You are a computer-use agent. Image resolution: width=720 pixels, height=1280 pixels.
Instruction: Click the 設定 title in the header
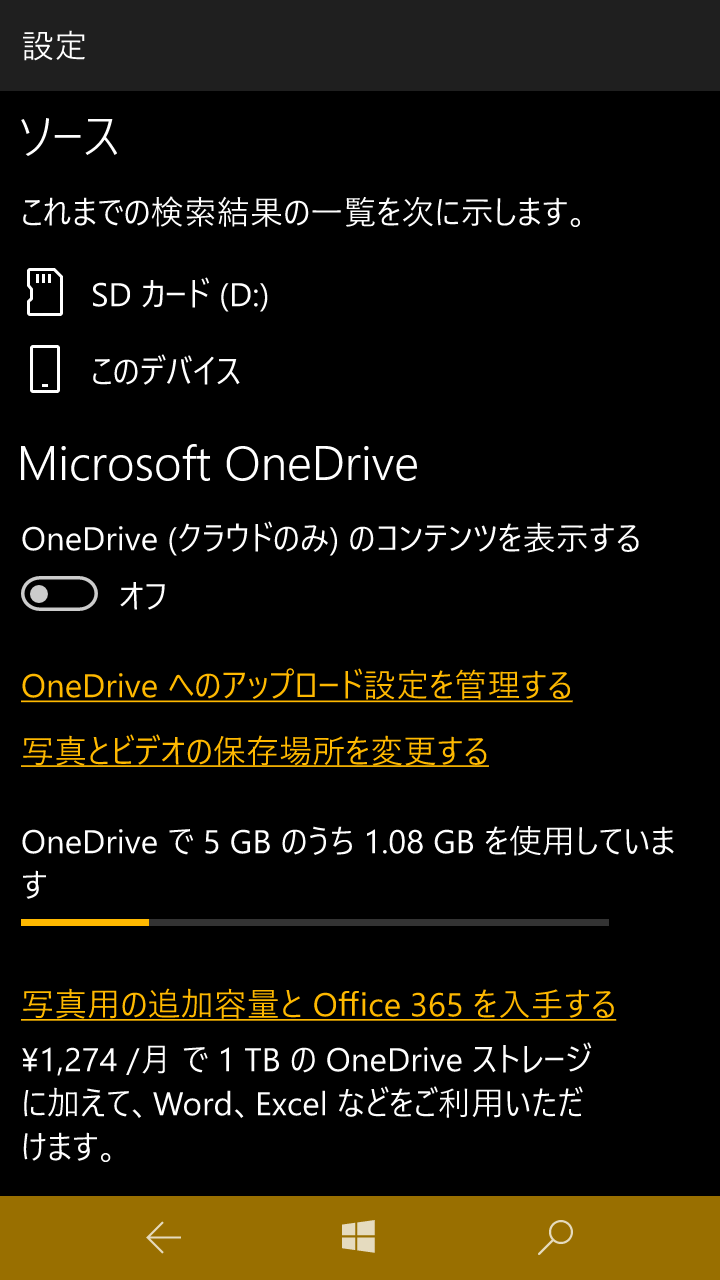[54, 46]
